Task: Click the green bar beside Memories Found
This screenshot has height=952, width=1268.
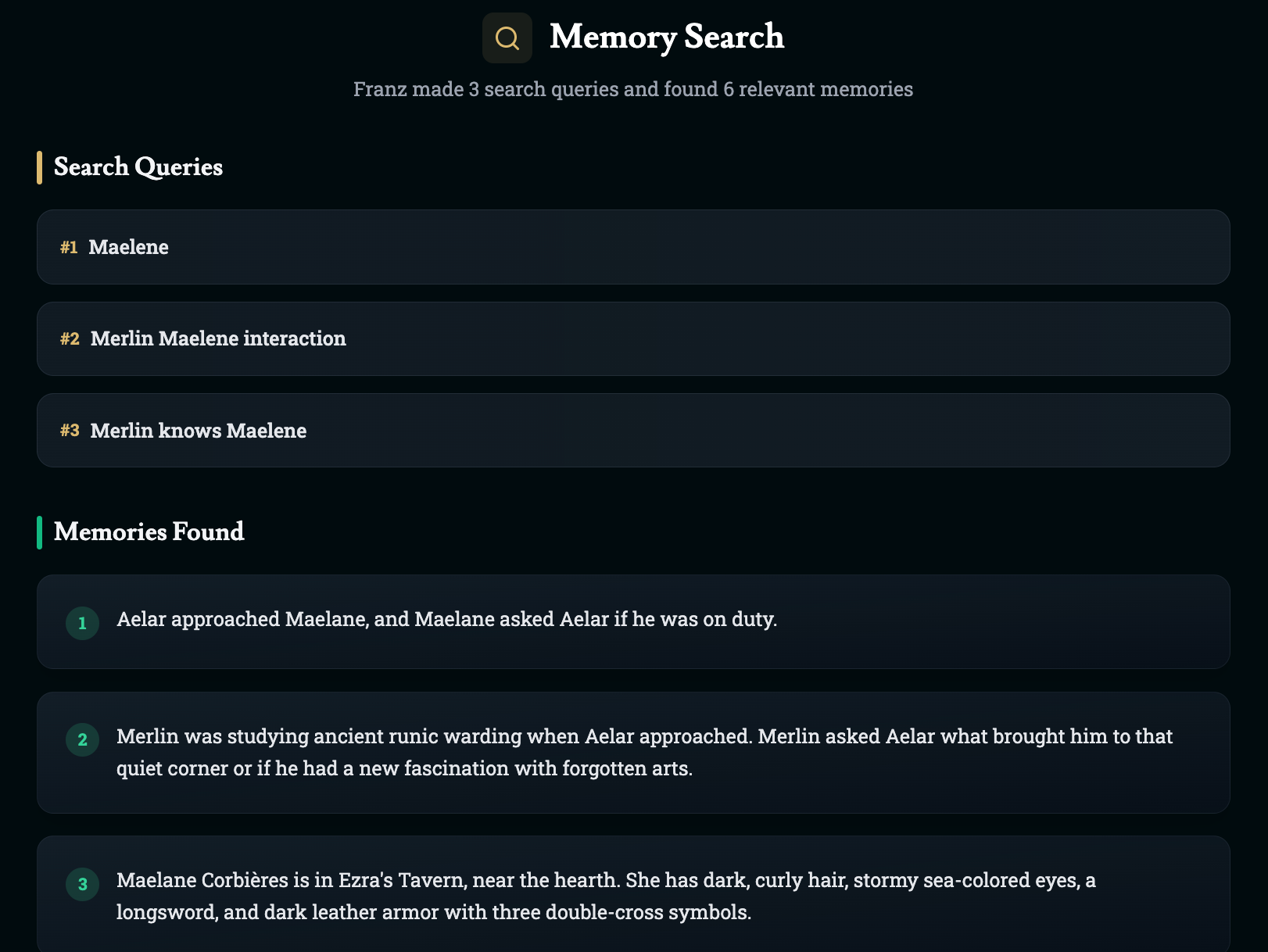Action: [x=39, y=532]
